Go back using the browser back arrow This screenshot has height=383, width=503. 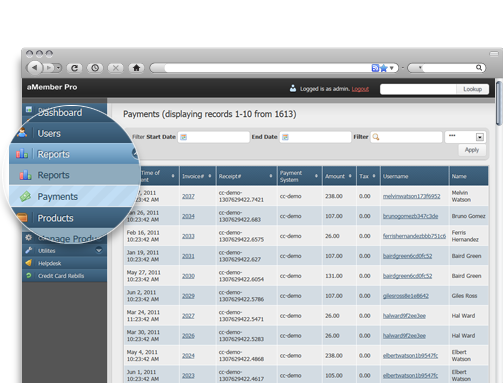tap(35, 68)
